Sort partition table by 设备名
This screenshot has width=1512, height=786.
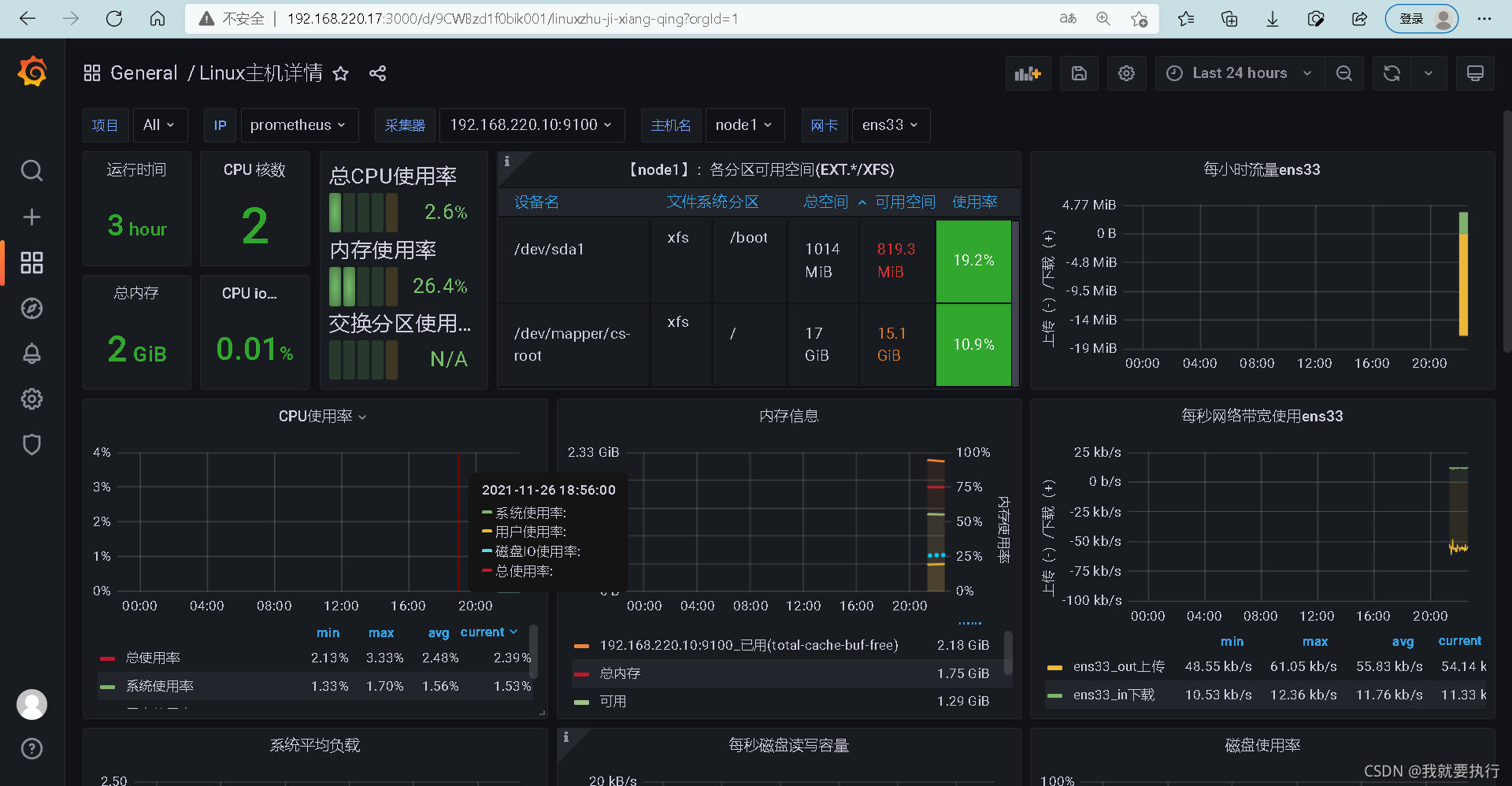pyautogui.click(x=536, y=202)
